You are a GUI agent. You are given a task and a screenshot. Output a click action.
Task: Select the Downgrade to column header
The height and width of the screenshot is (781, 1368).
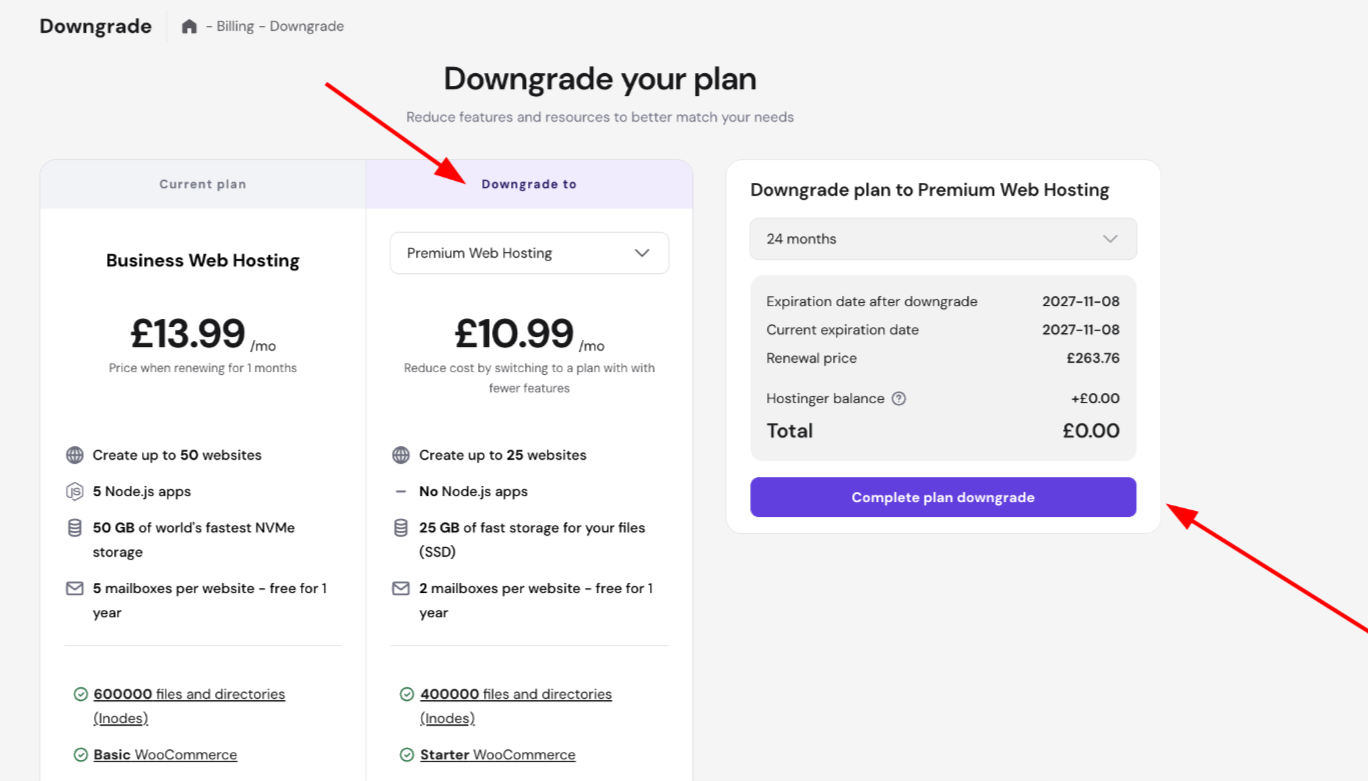click(x=529, y=184)
